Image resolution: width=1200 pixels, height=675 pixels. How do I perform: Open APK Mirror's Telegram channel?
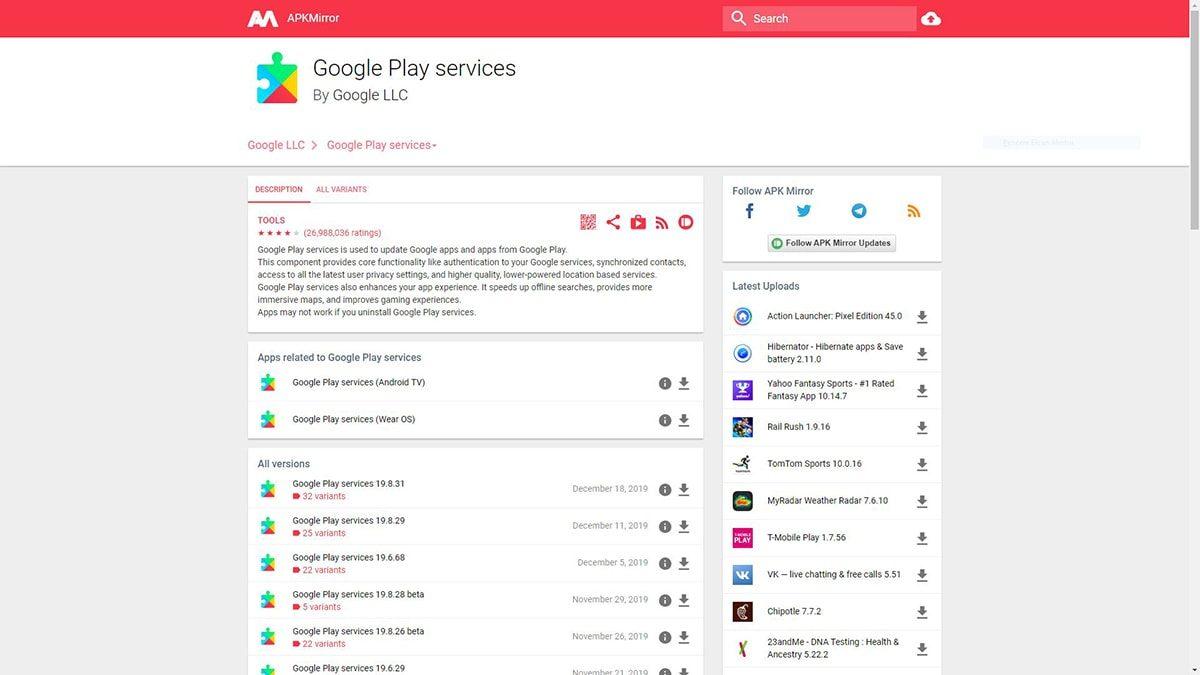pyautogui.click(x=858, y=210)
